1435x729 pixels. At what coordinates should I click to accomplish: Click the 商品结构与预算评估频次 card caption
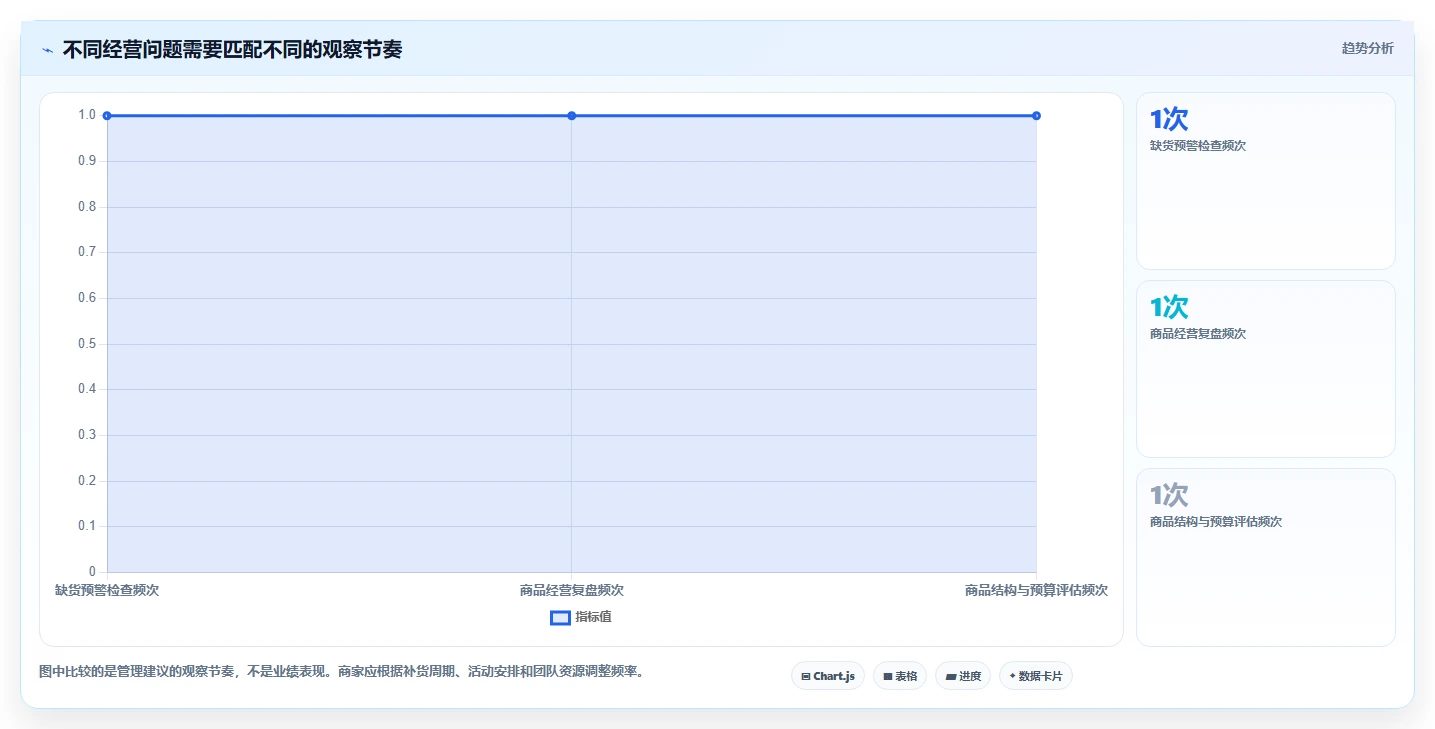click(x=1216, y=522)
